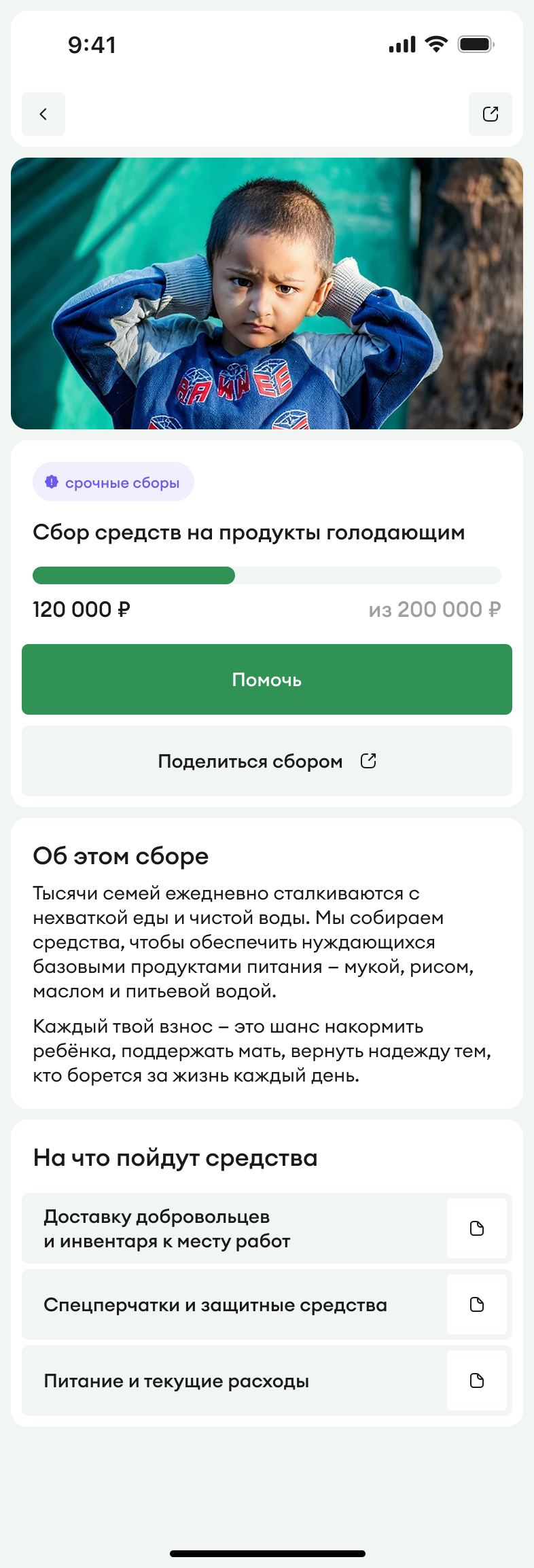
Task: Tap the cellular signal bars icon
Action: click(x=402, y=45)
